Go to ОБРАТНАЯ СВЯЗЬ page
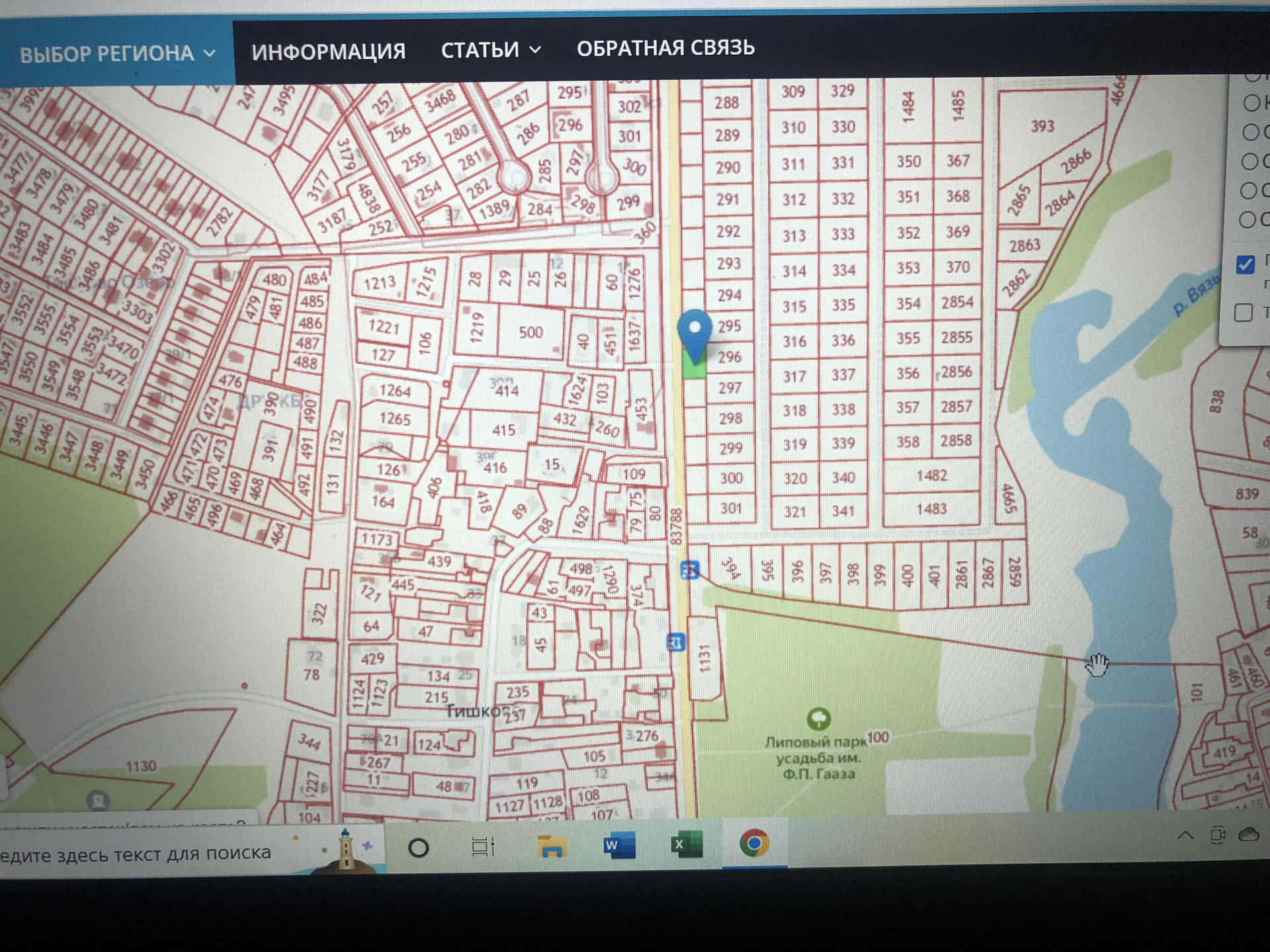This screenshot has height=952, width=1270. (665, 48)
